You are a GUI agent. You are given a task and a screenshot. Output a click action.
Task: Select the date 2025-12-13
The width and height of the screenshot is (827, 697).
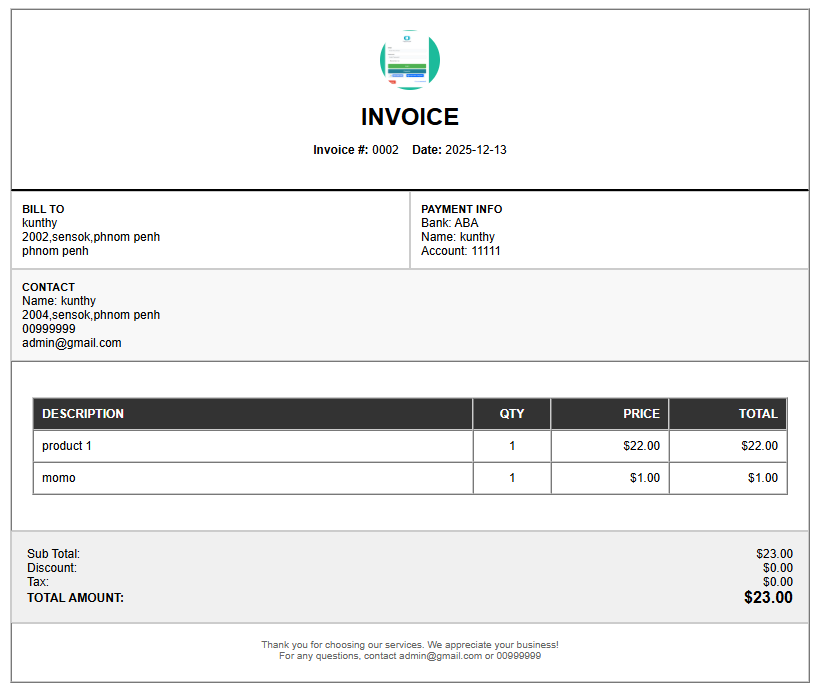[x=475, y=149]
